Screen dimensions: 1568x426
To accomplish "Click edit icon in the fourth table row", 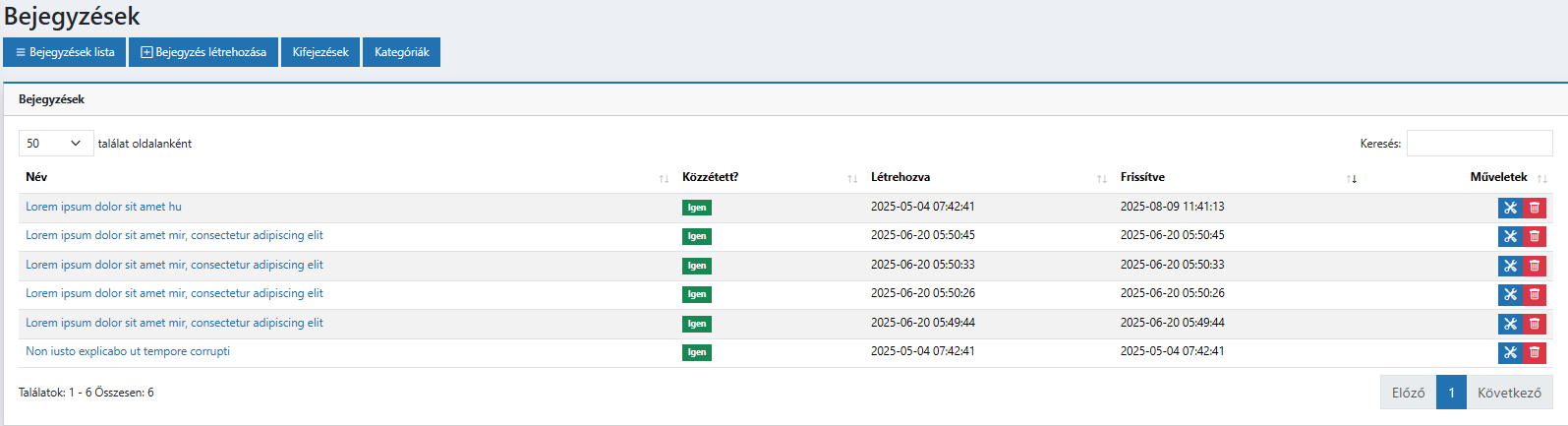I will [1510, 294].
